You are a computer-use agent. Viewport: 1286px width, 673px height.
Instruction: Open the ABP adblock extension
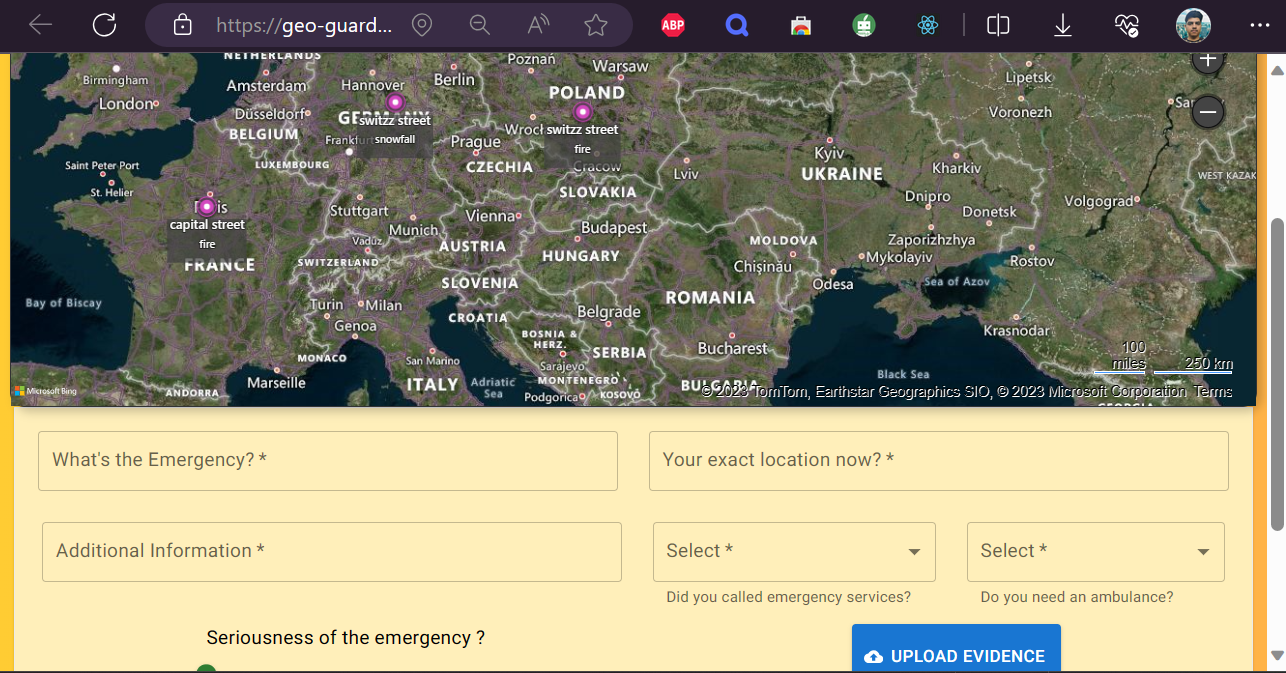tap(673, 25)
